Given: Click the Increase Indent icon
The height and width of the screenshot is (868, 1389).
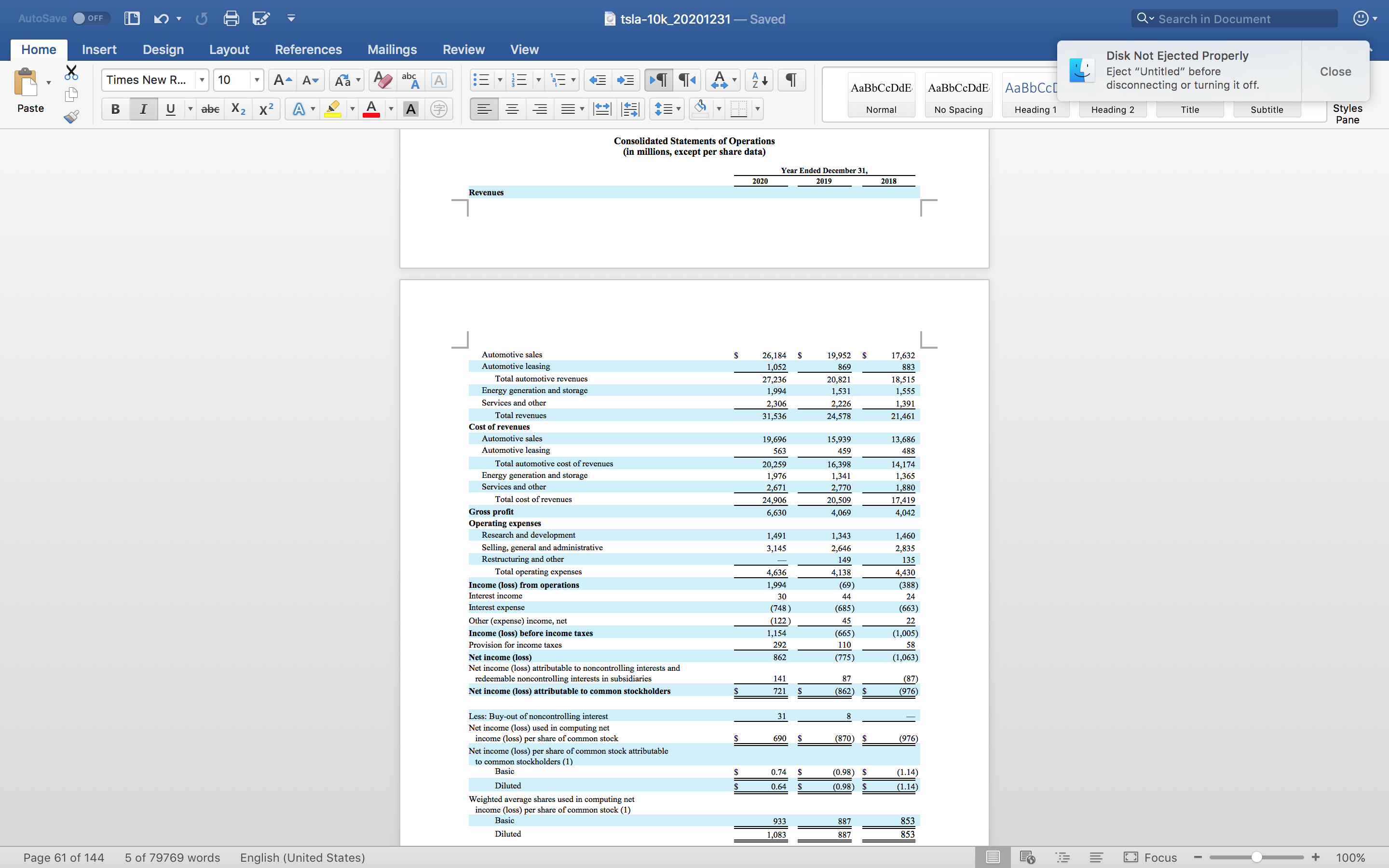Looking at the screenshot, I should [626, 80].
